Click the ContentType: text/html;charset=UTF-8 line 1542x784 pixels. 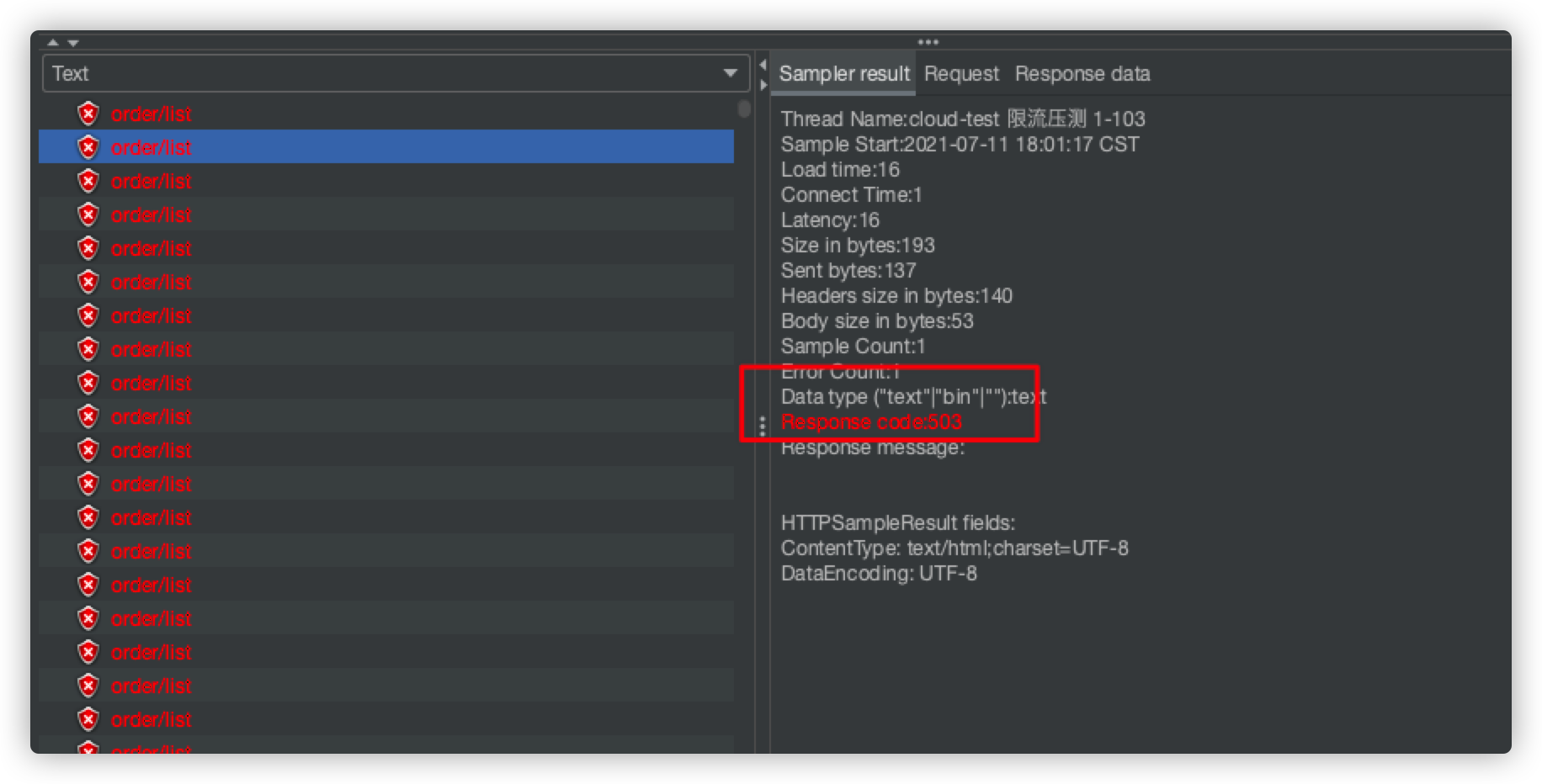[x=954, y=548]
